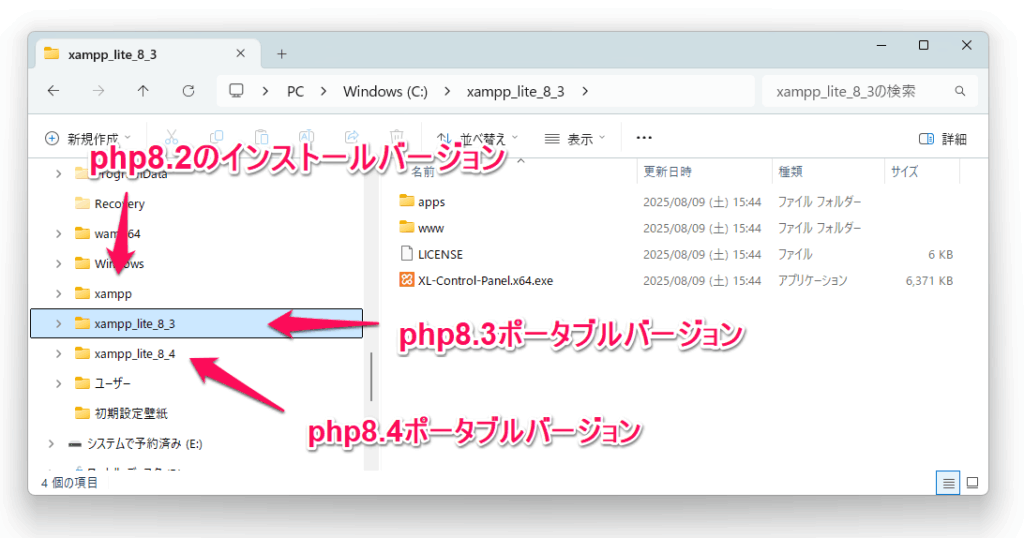This screenshot has width=1024, height=538.
Task: Open the 新規作成 dropdown
Action: [x=88, y=138]
